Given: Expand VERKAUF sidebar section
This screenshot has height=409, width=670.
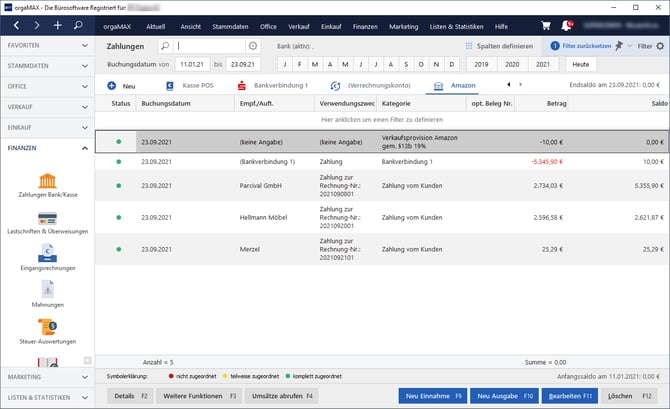Looking at the screenshot, I should point(47,107).
